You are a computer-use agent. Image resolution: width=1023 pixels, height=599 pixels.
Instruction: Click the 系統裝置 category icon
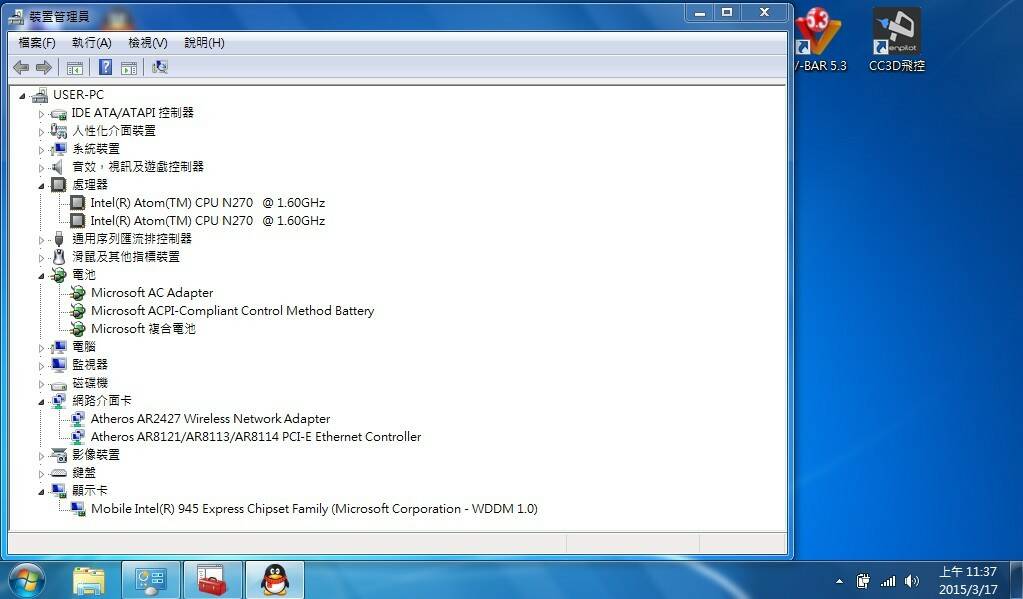[59, 149]
